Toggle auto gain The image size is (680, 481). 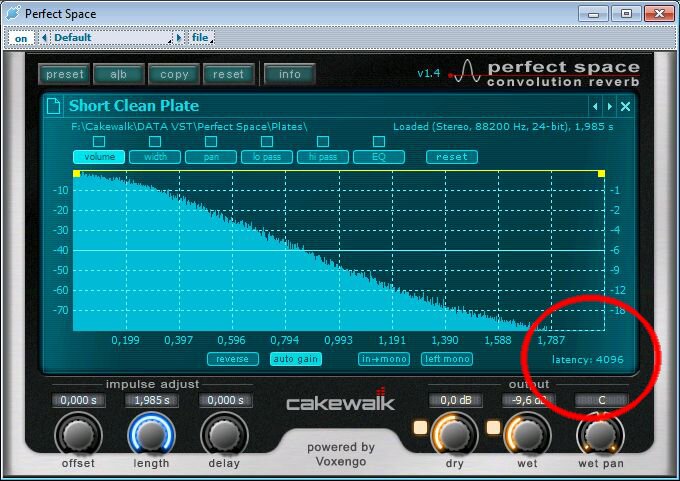click(295, 359)
